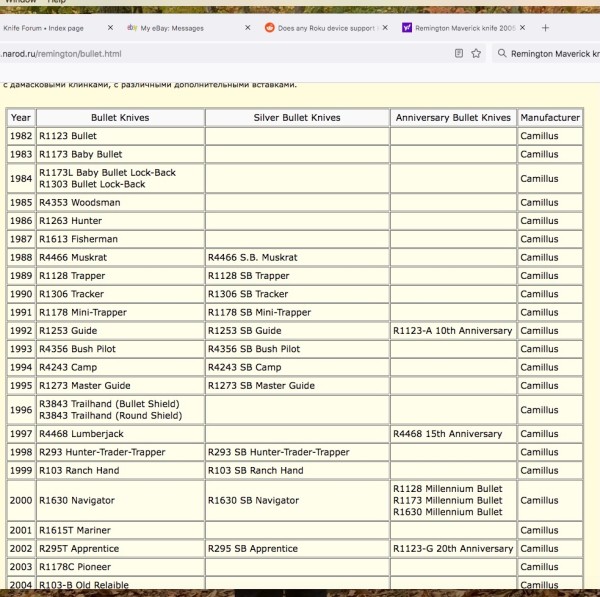
Task: Select the R1615T Mariner cell
Action: [120, 530]
